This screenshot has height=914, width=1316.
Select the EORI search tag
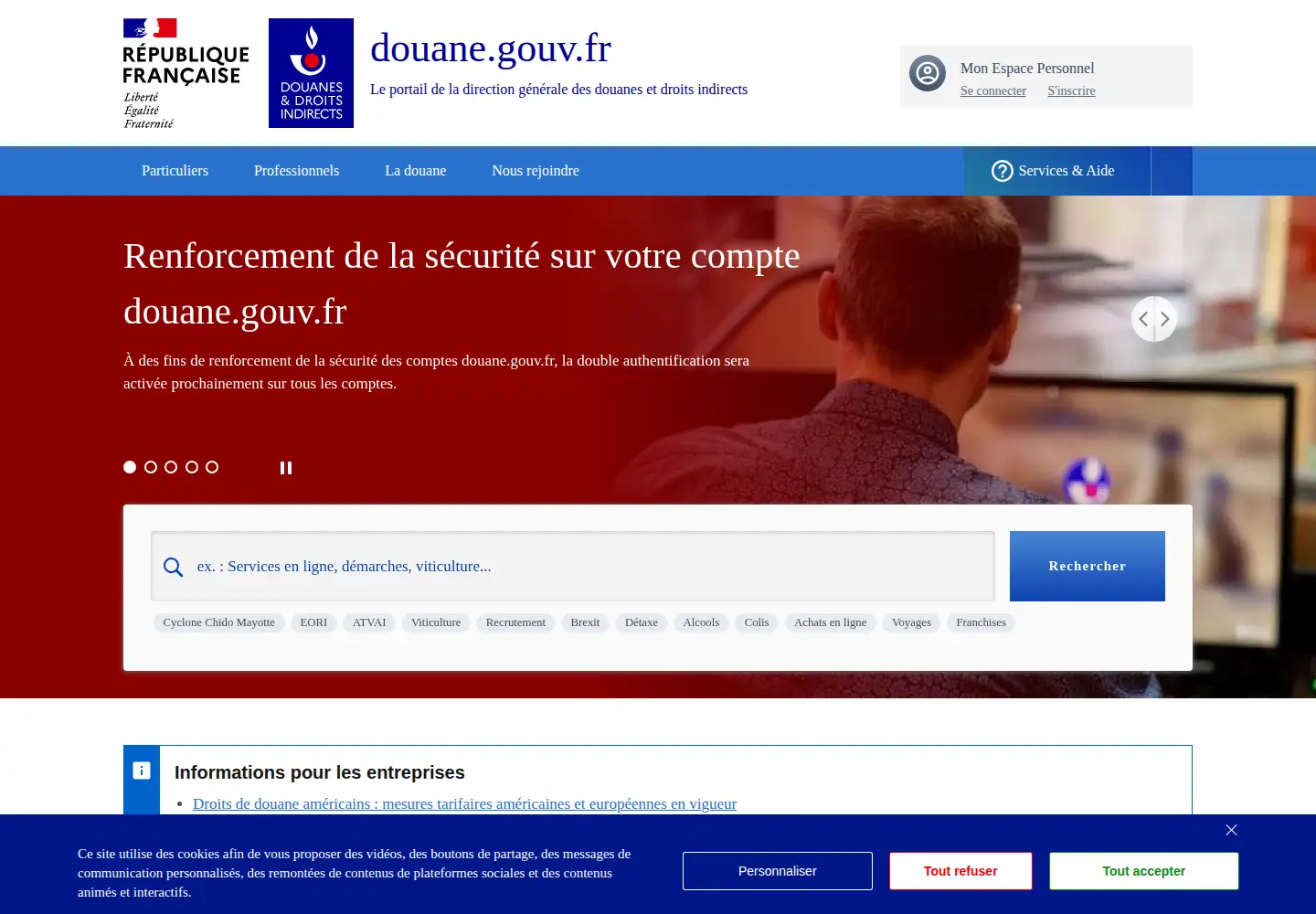click(313, 622)
